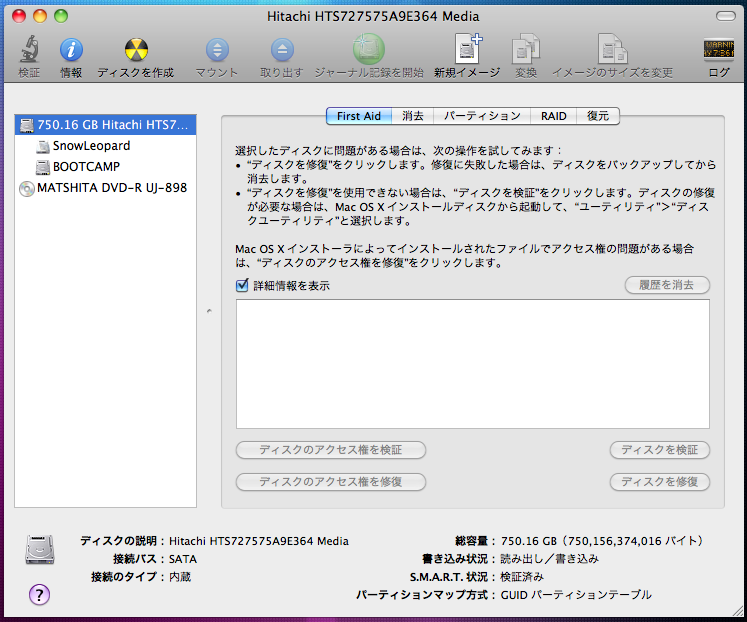Screen dimensions: 747x622
Task: Click the ジャーナル記録を開始 toolbar icon
Action: [368, 49]
